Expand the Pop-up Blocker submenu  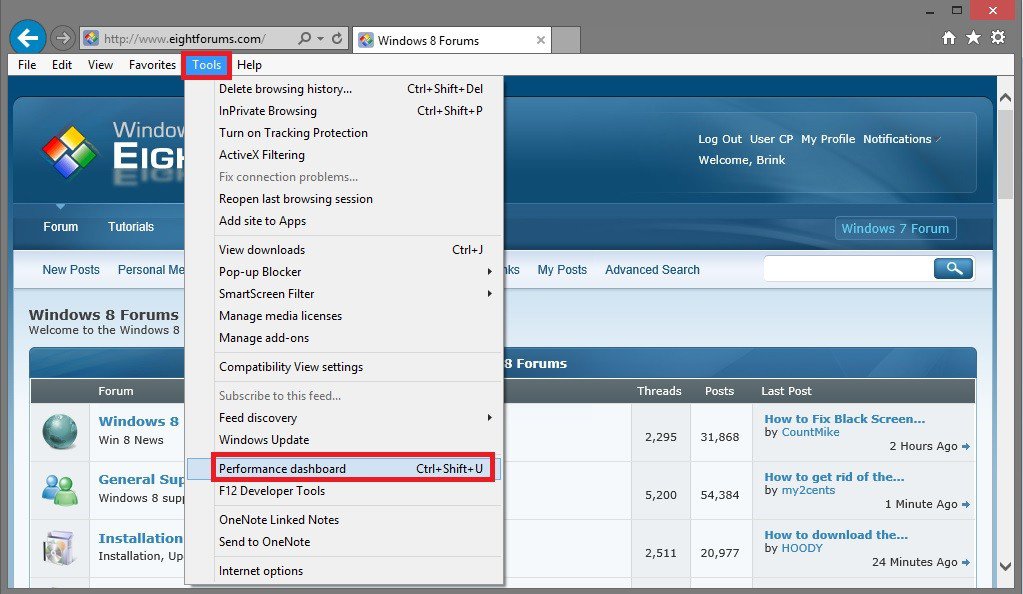tap(489, 272)
